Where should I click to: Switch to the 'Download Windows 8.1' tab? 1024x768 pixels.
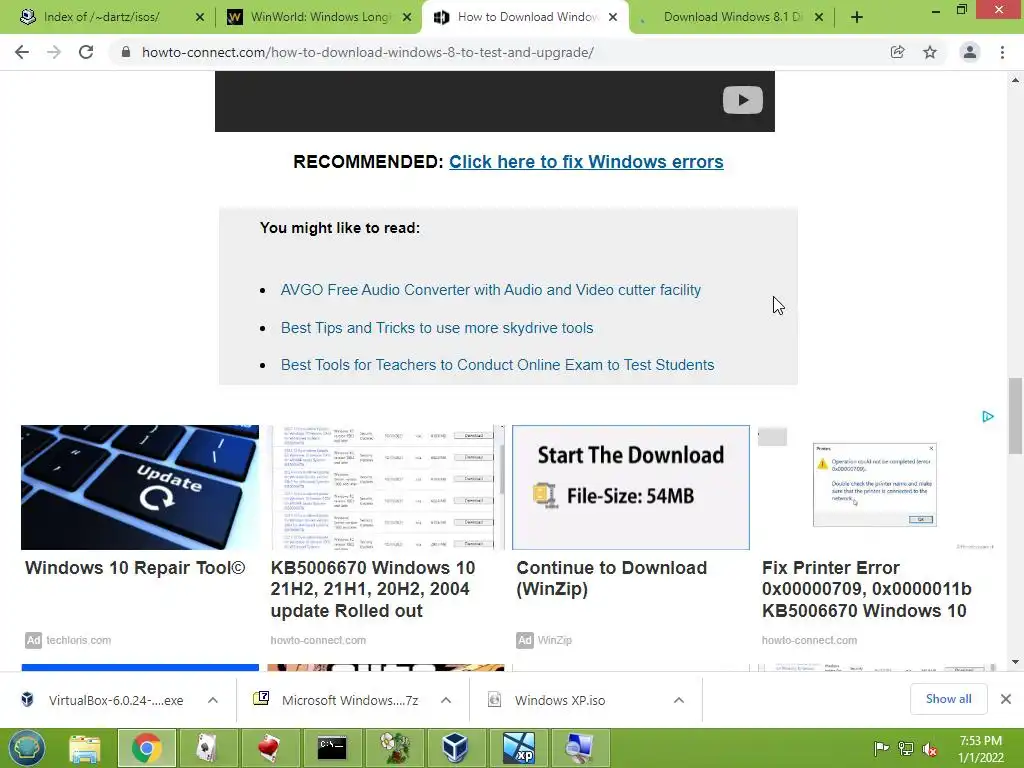(x=732, y=17)
